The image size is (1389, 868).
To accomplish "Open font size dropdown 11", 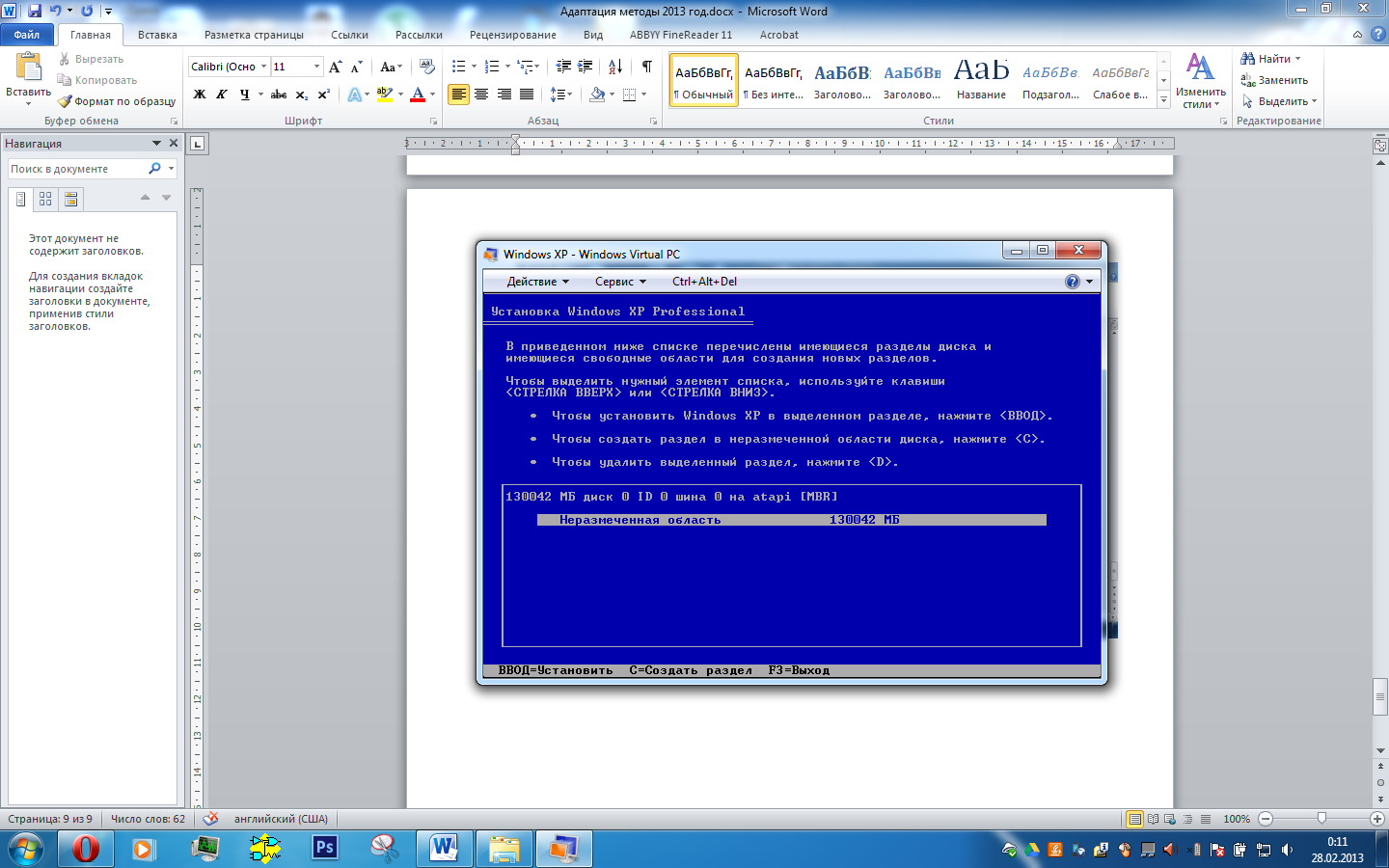I will click(316, 67).
